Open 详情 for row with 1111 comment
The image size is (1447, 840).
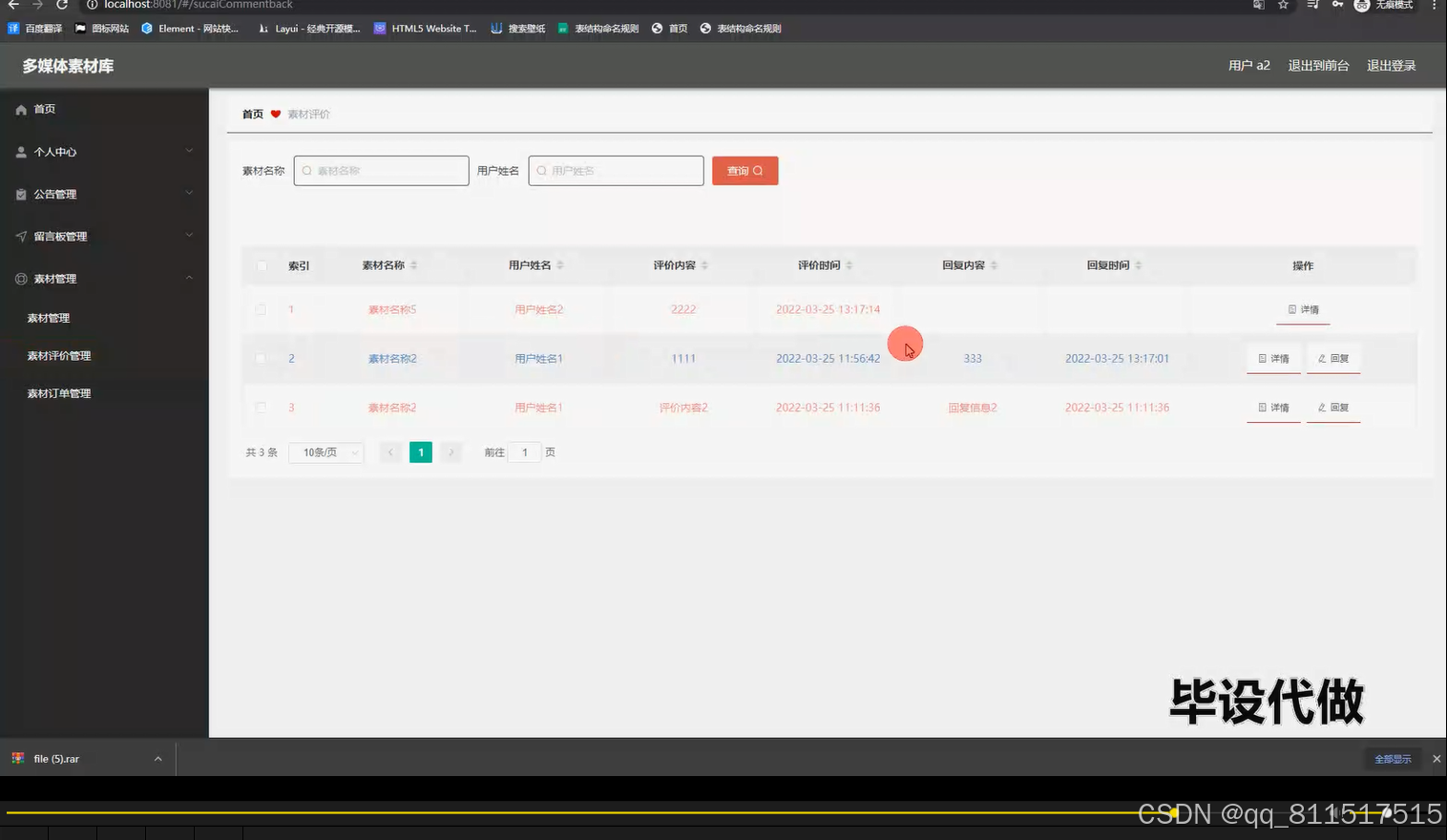1273,358
